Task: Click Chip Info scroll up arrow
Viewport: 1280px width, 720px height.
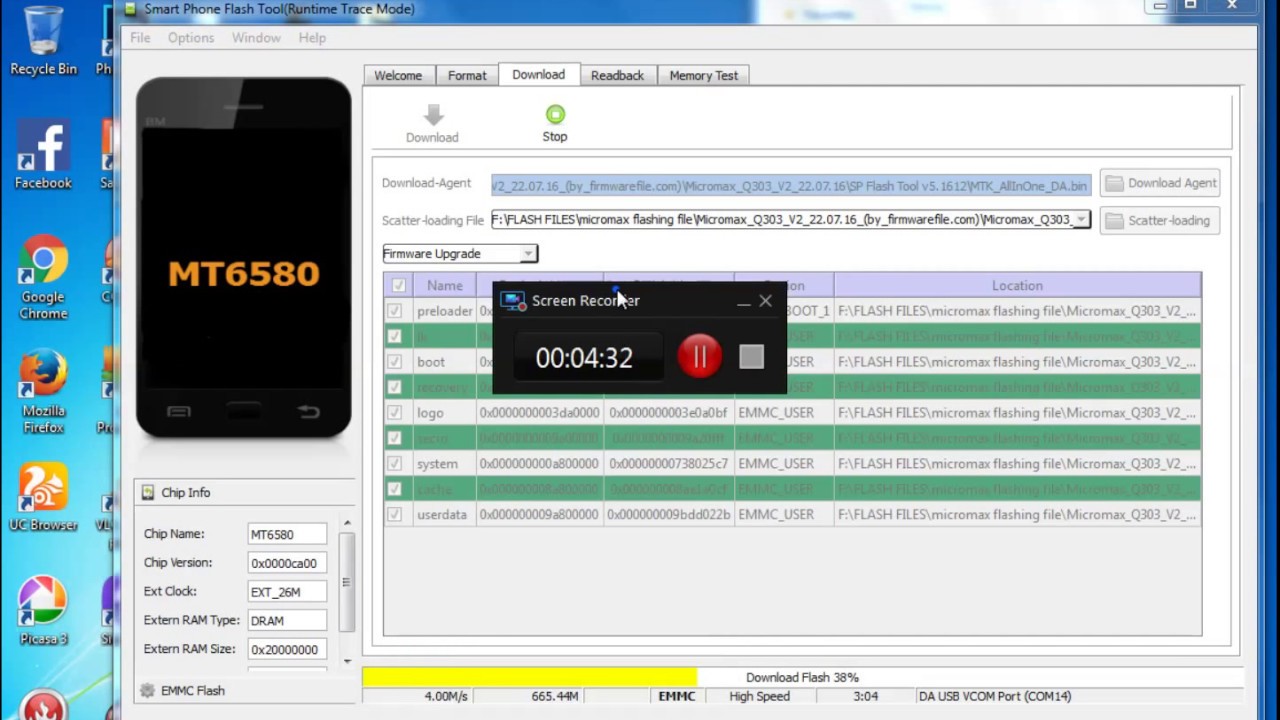Action: [x=347, y=523]
